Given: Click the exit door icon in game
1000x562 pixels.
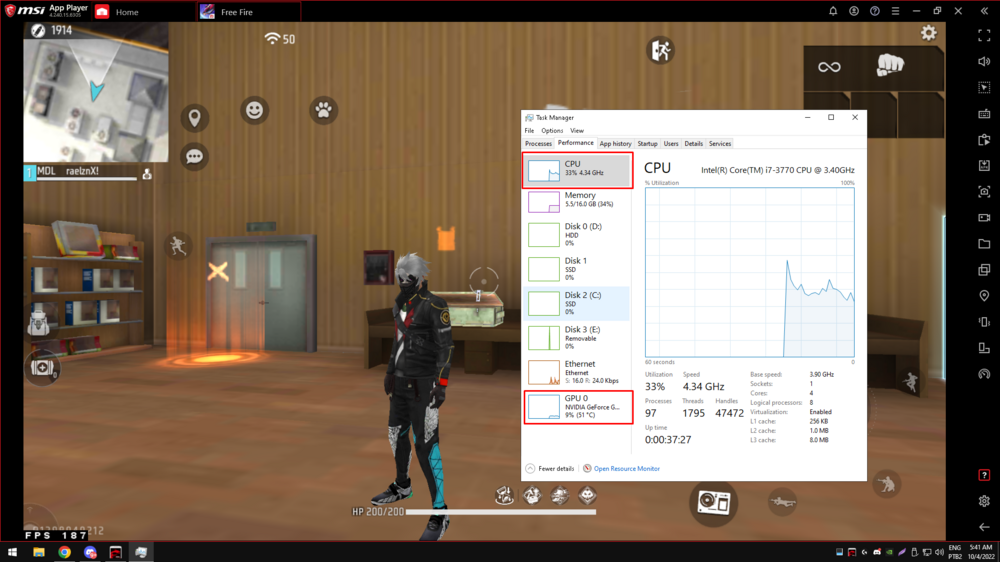Looking at the screenshot, I should pyautogui.click(x=659, y=49).
